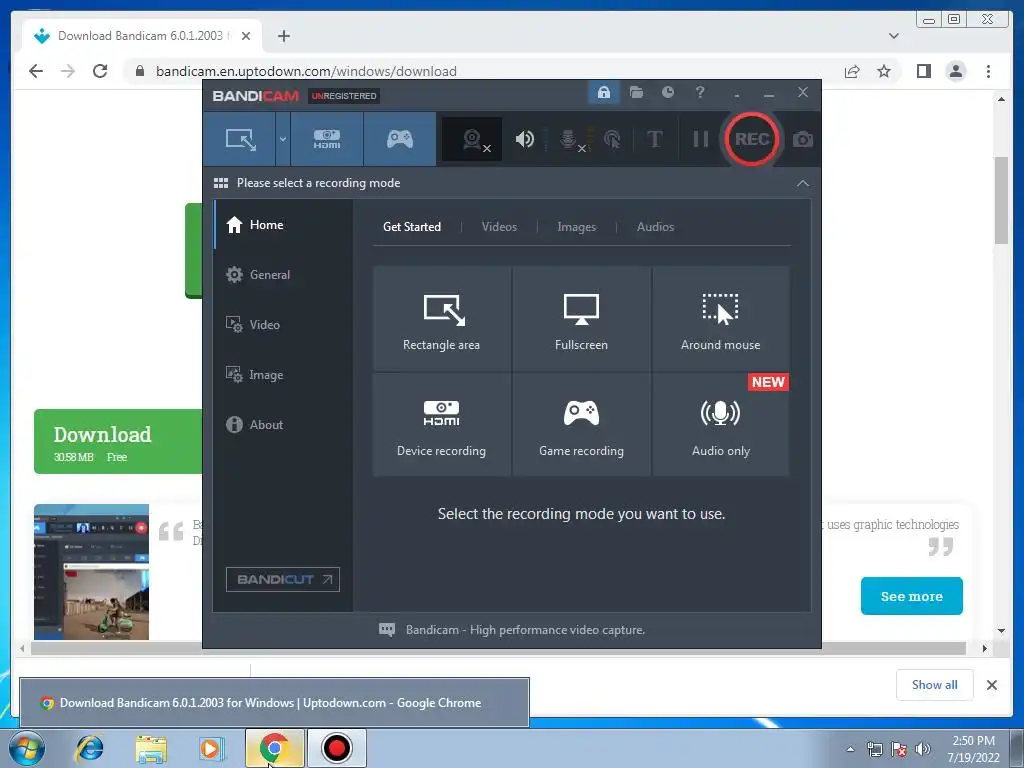Click the green Download button on webpage

(118, 441)
